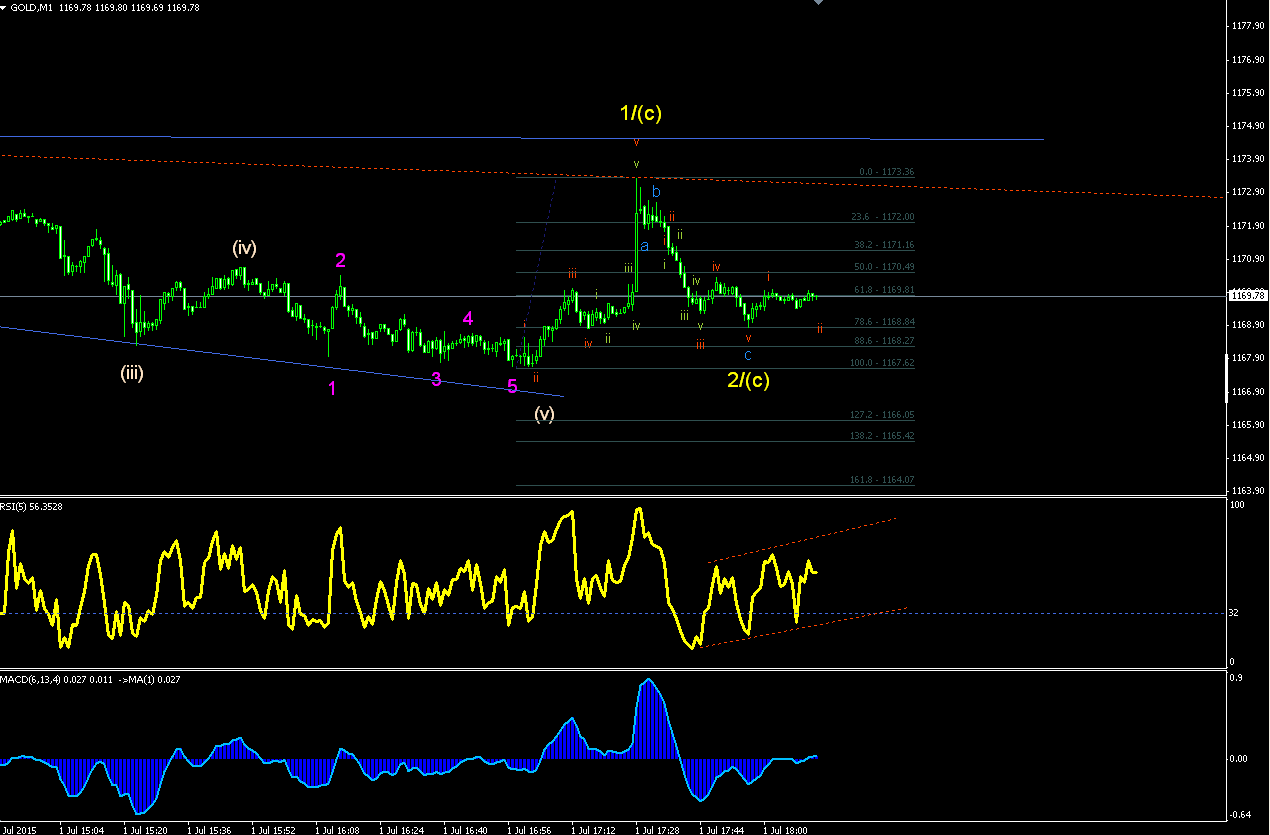Click Fibonacci level 100.0 - 1167.62

point(881,363)
